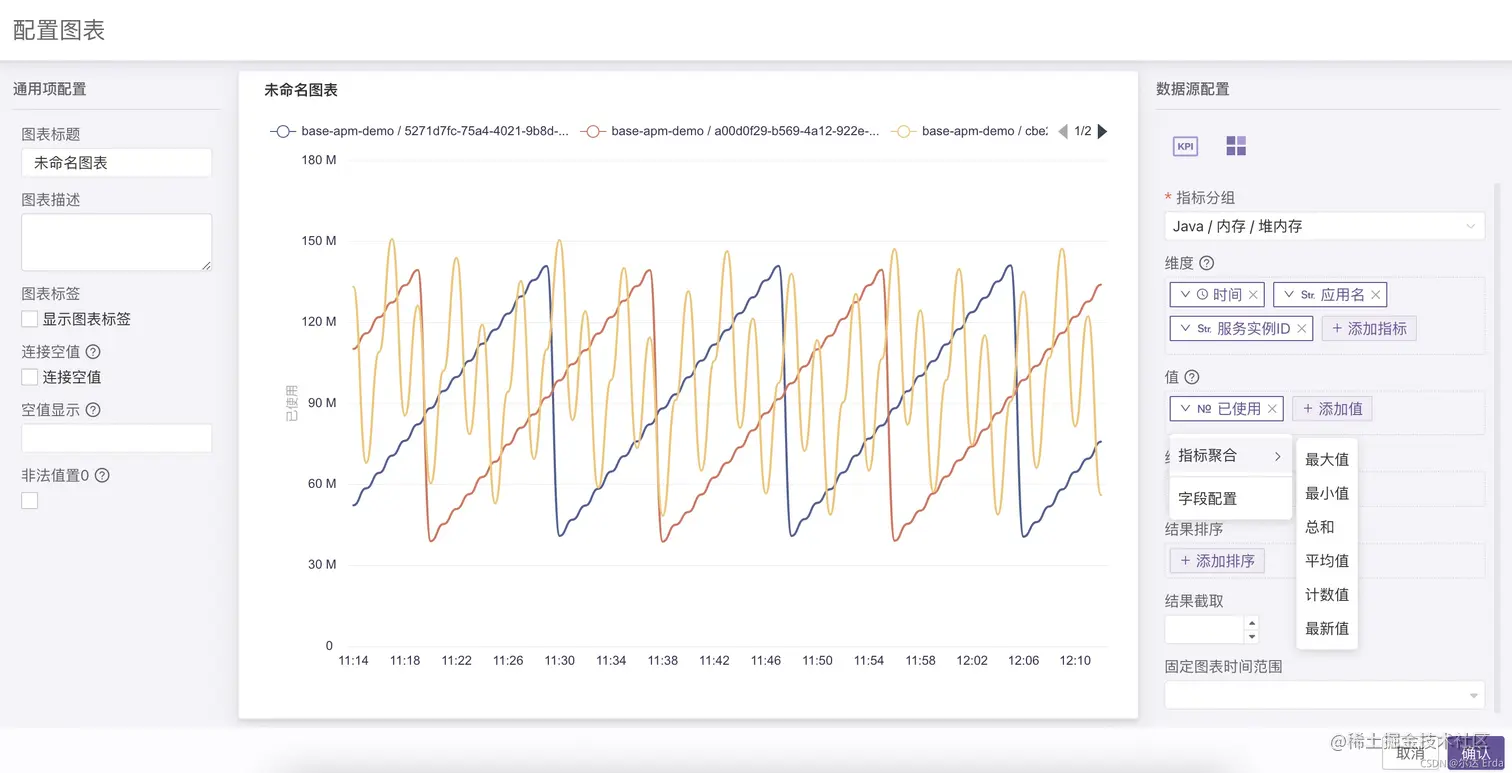Enable 显示图表标签 checkbox
This screenshot has width=1512, height=773.
[30, 319]
